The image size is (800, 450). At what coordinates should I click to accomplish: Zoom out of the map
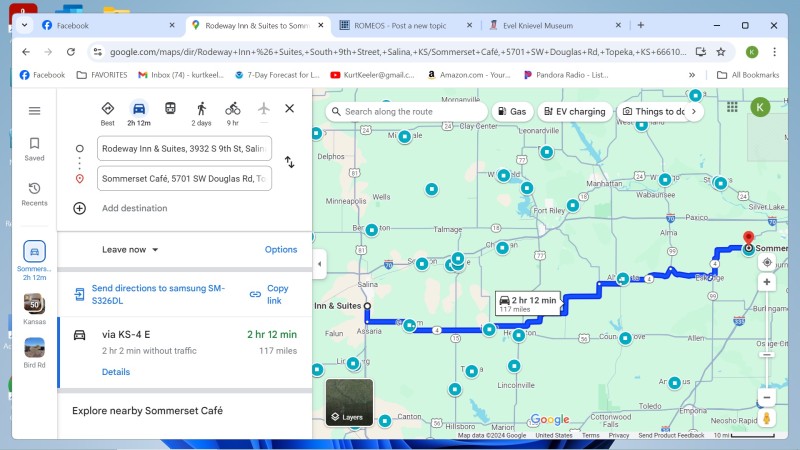click(x=767, y=397)
